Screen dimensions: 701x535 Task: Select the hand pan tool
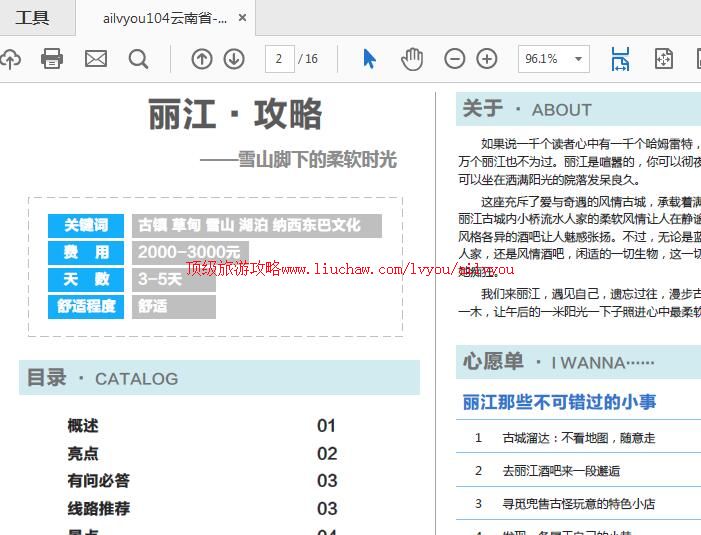tap(412, 59)
